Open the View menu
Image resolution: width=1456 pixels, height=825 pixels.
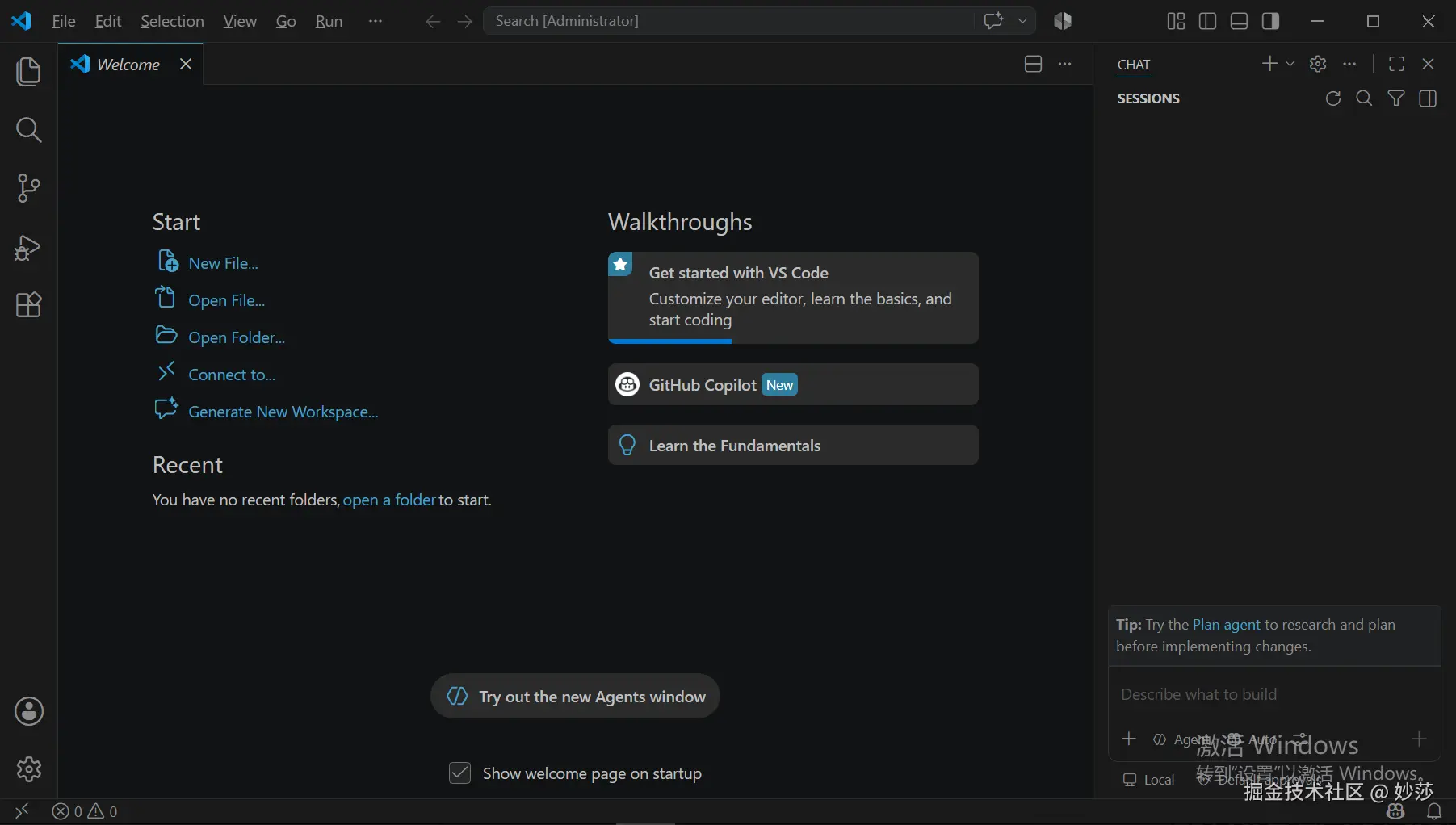click(x=240, y=21)
